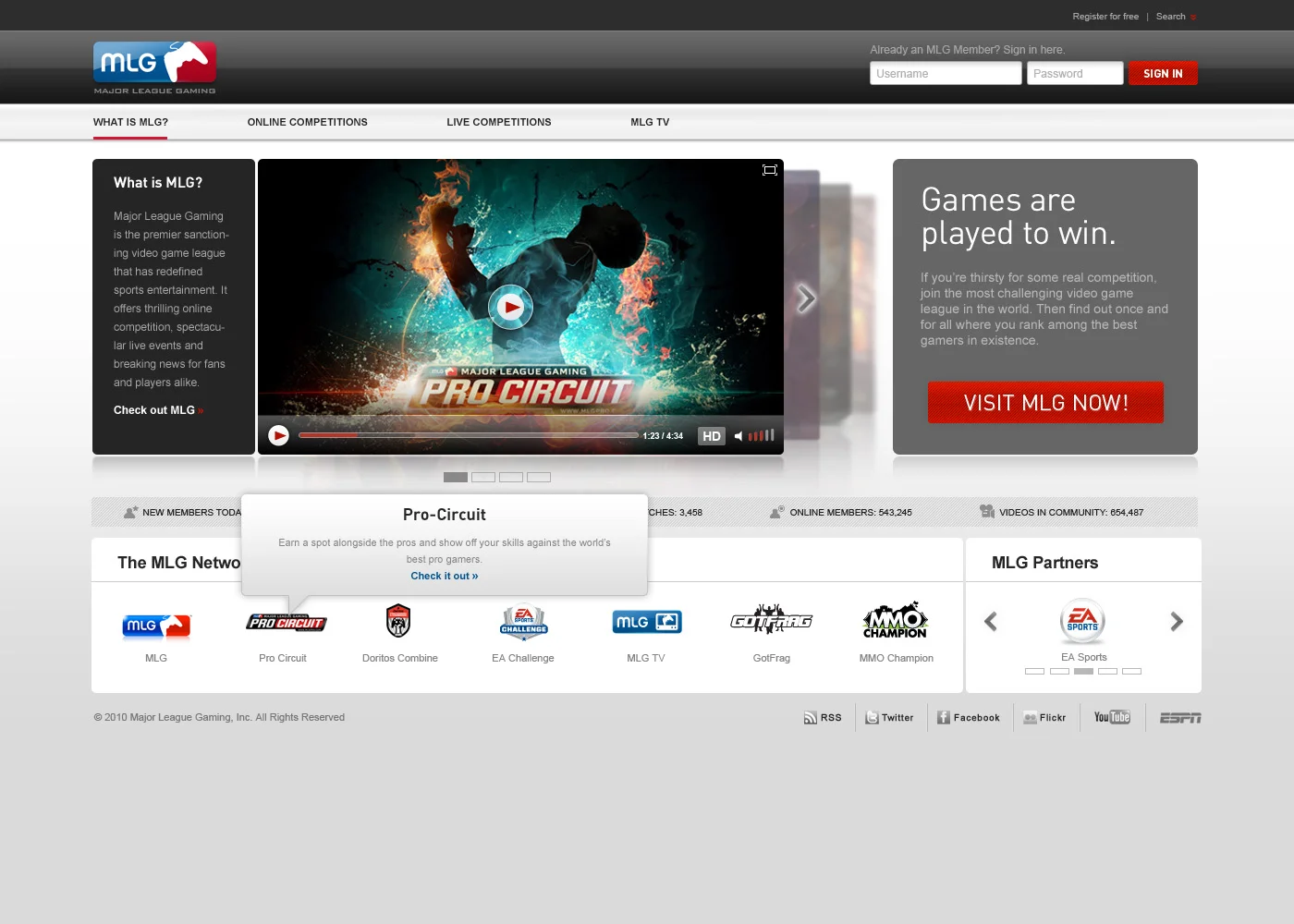Image resolution: width=1294 pixels, height=924 pixels.
Task: Select first partners page indicator
Action: (1035, 672)
